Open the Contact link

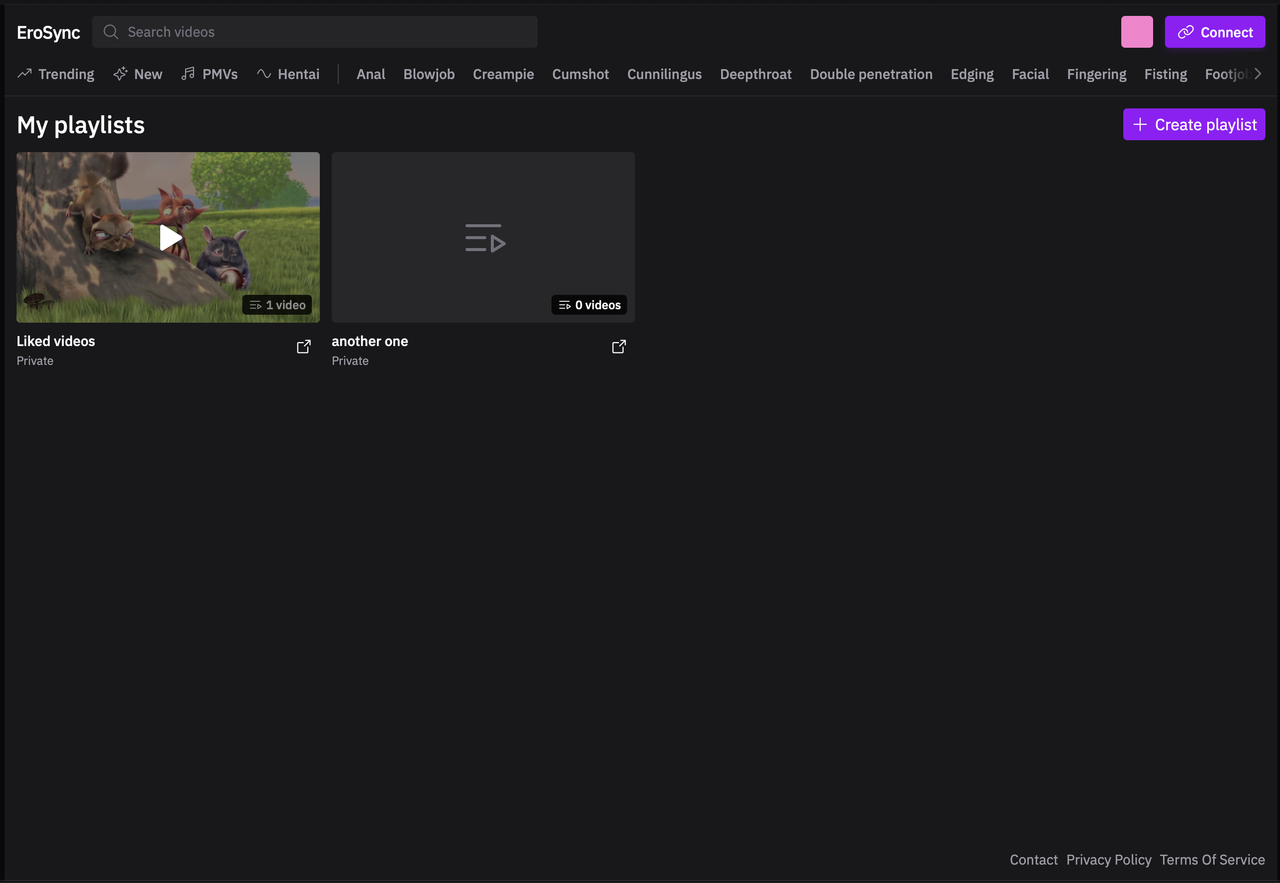(x=1034, y=860)
